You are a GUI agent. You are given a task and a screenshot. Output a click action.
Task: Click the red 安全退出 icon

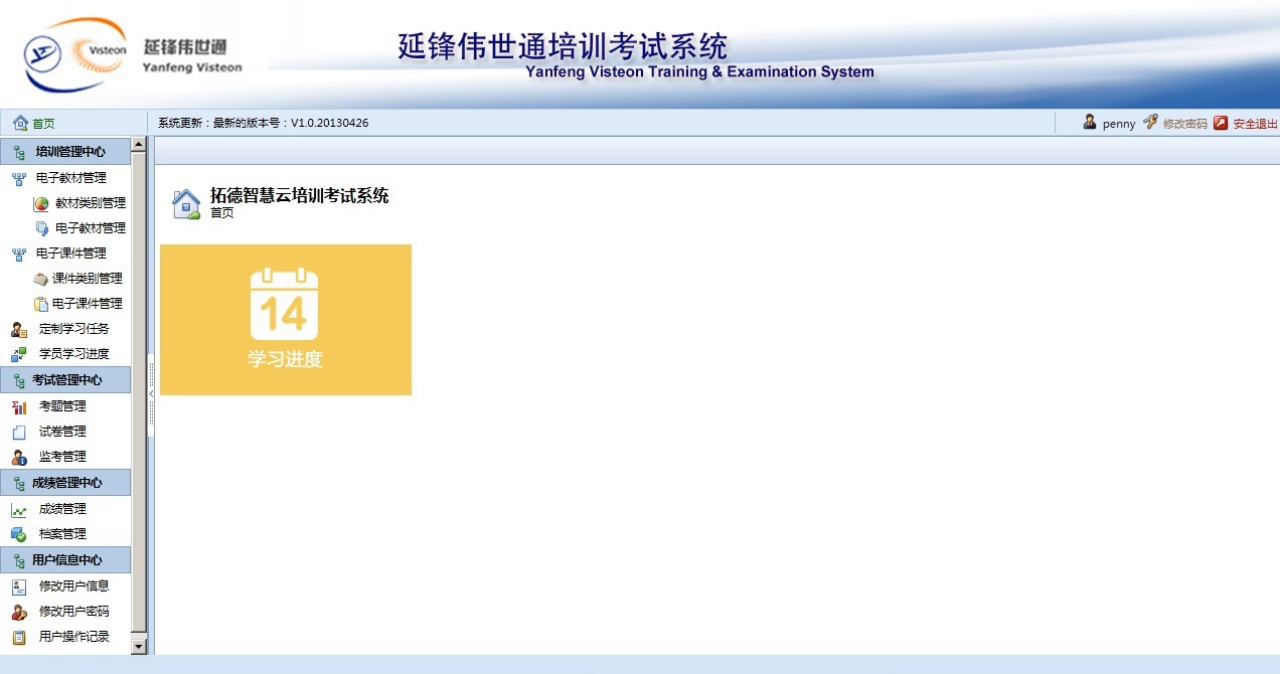click(1221, 123)
